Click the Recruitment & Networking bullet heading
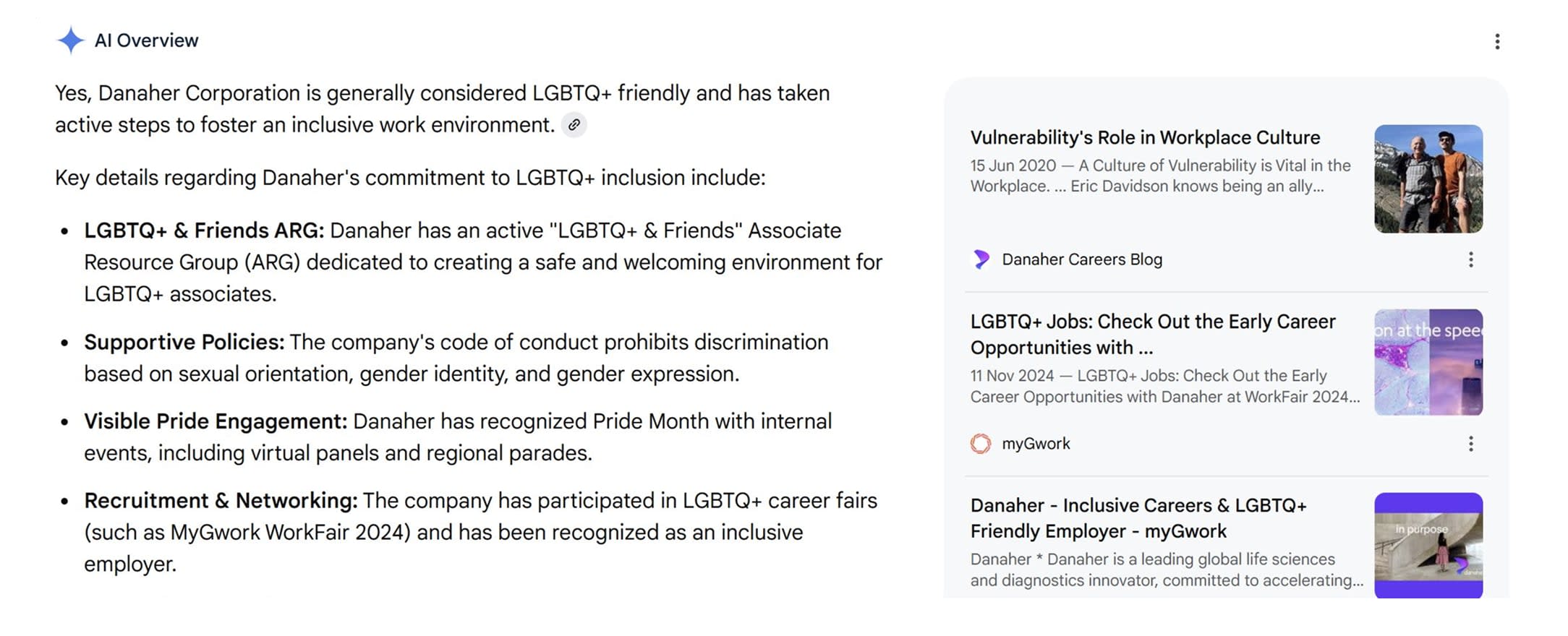1568x636 pixels. click(x=221, y=500)
